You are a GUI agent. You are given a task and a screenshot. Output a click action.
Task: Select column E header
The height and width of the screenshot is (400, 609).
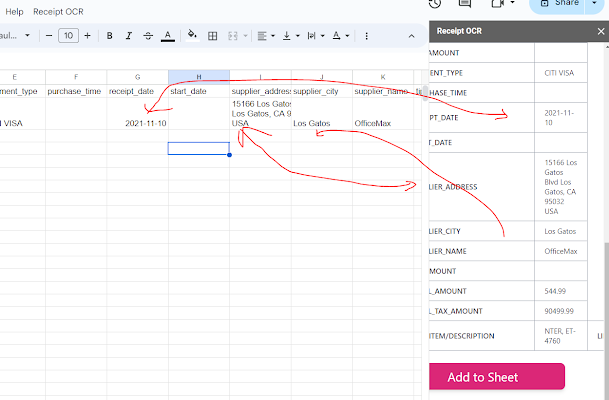[x=23, y=77]
